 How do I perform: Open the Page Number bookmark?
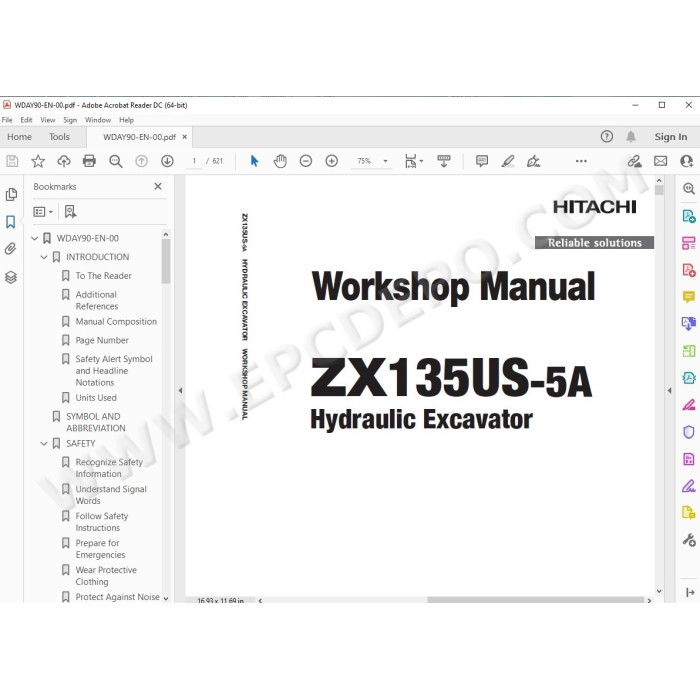pos(102,341)
